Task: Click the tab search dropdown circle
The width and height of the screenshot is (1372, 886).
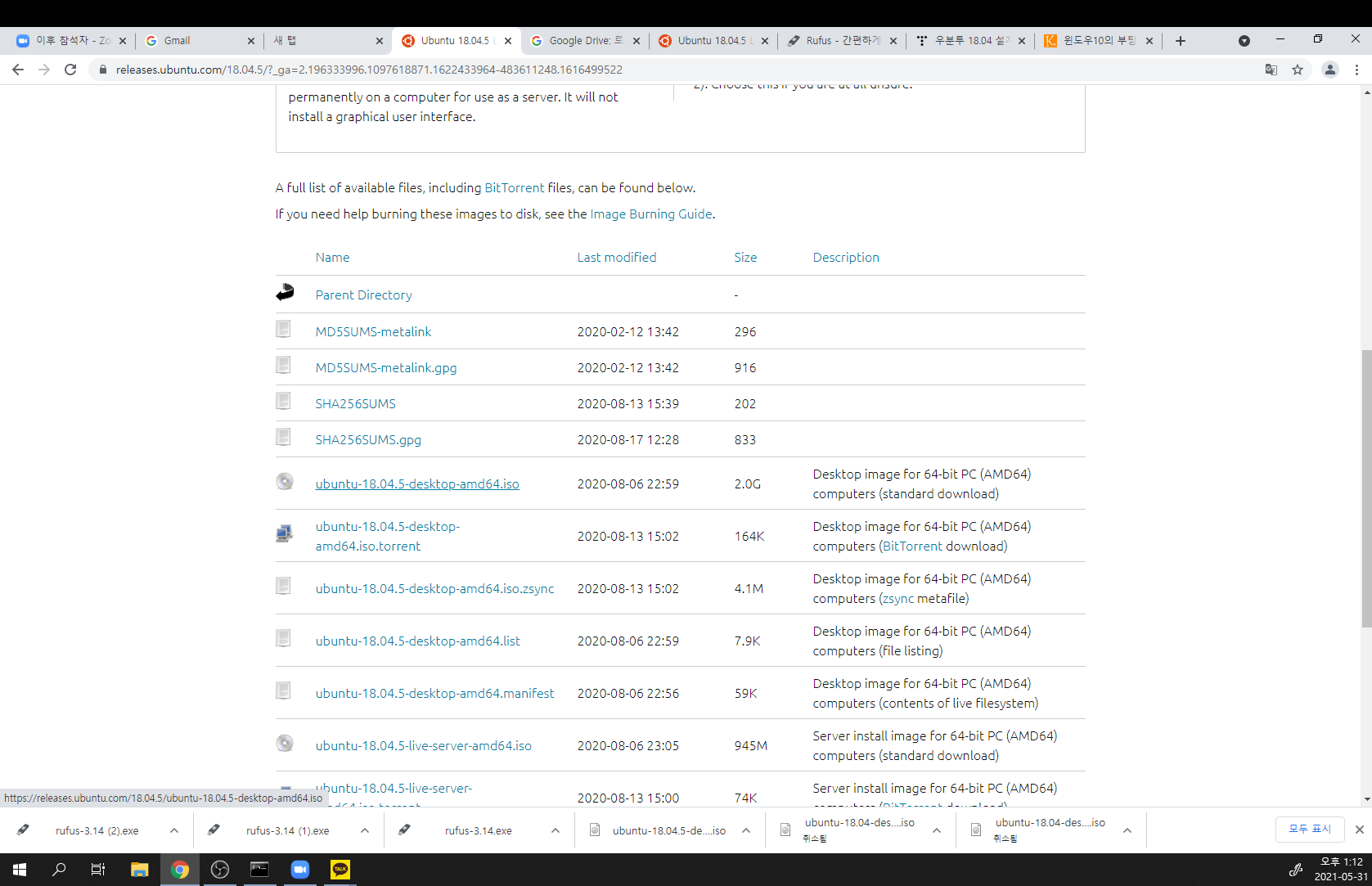Action: [1244, 41]
